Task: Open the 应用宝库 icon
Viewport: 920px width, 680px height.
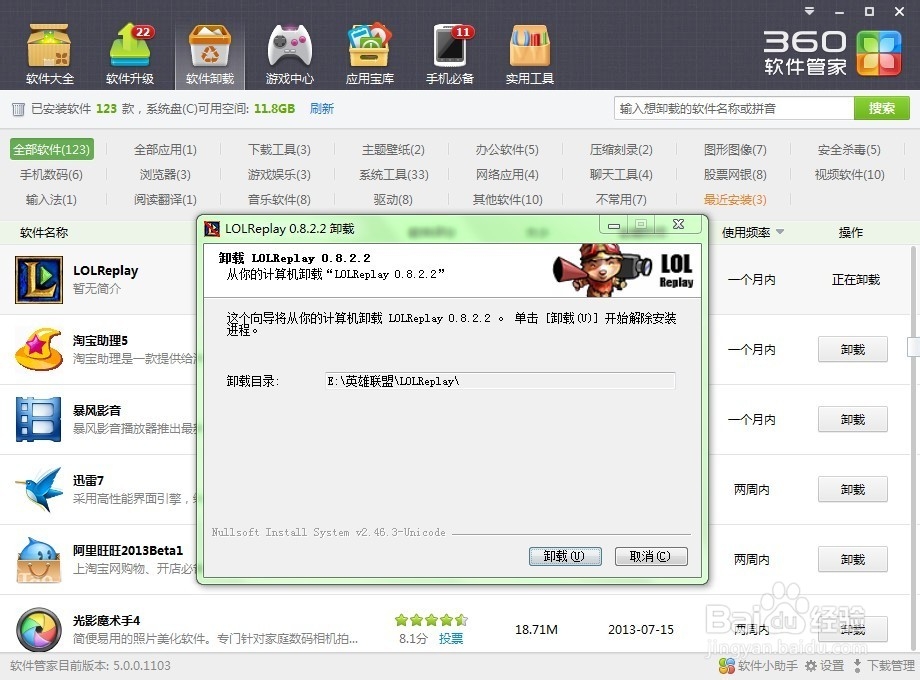Action: click(369, 54)
